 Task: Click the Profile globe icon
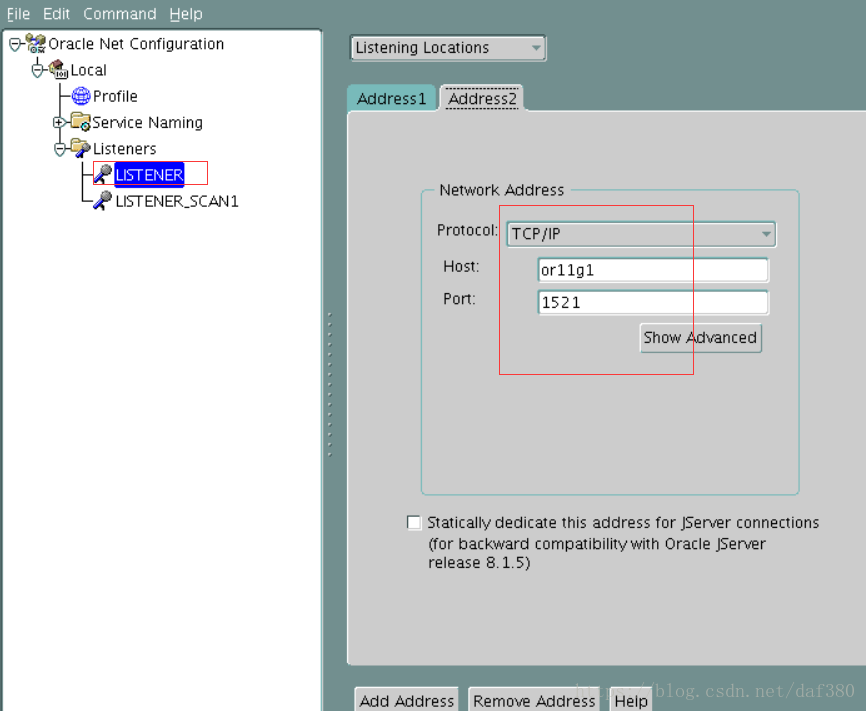pyautogui.click(x=81, y=96)
